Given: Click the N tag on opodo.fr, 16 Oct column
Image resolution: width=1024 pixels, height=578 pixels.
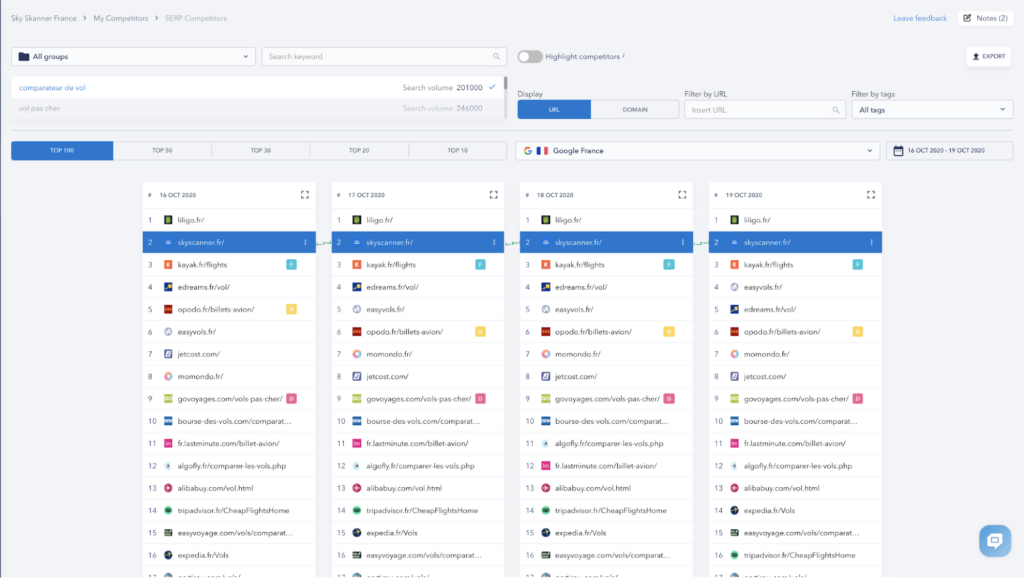Looking at the screenshot, I should tap(291, 309).
